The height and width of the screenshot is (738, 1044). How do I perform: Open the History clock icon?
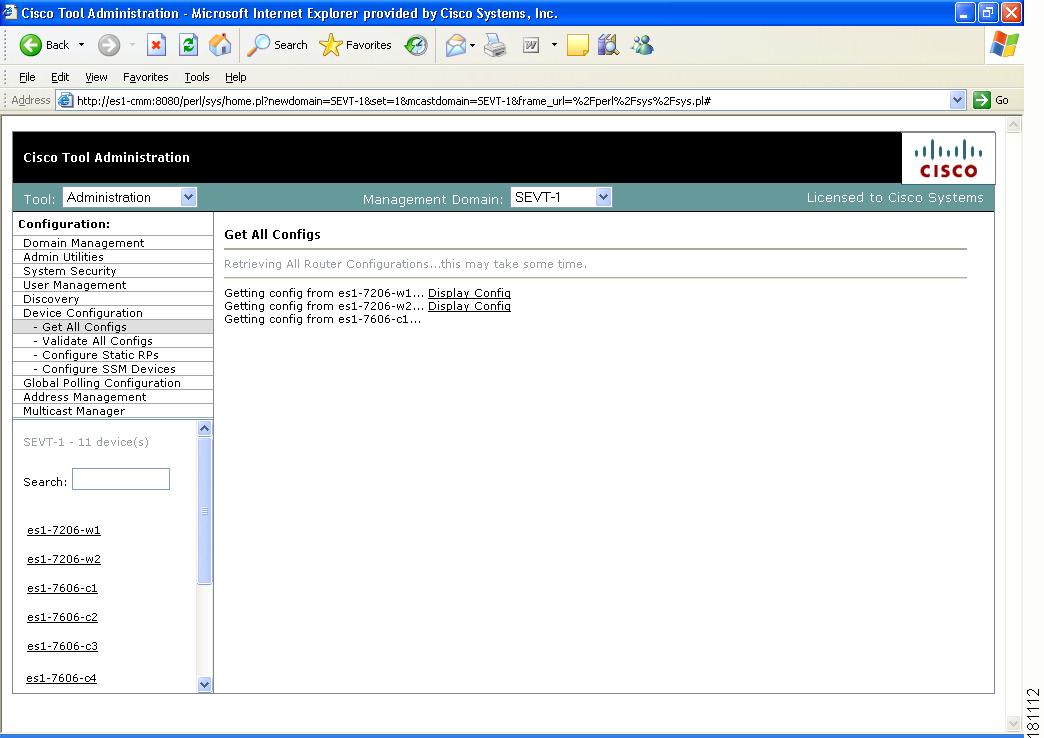click(x=416, y=45)
